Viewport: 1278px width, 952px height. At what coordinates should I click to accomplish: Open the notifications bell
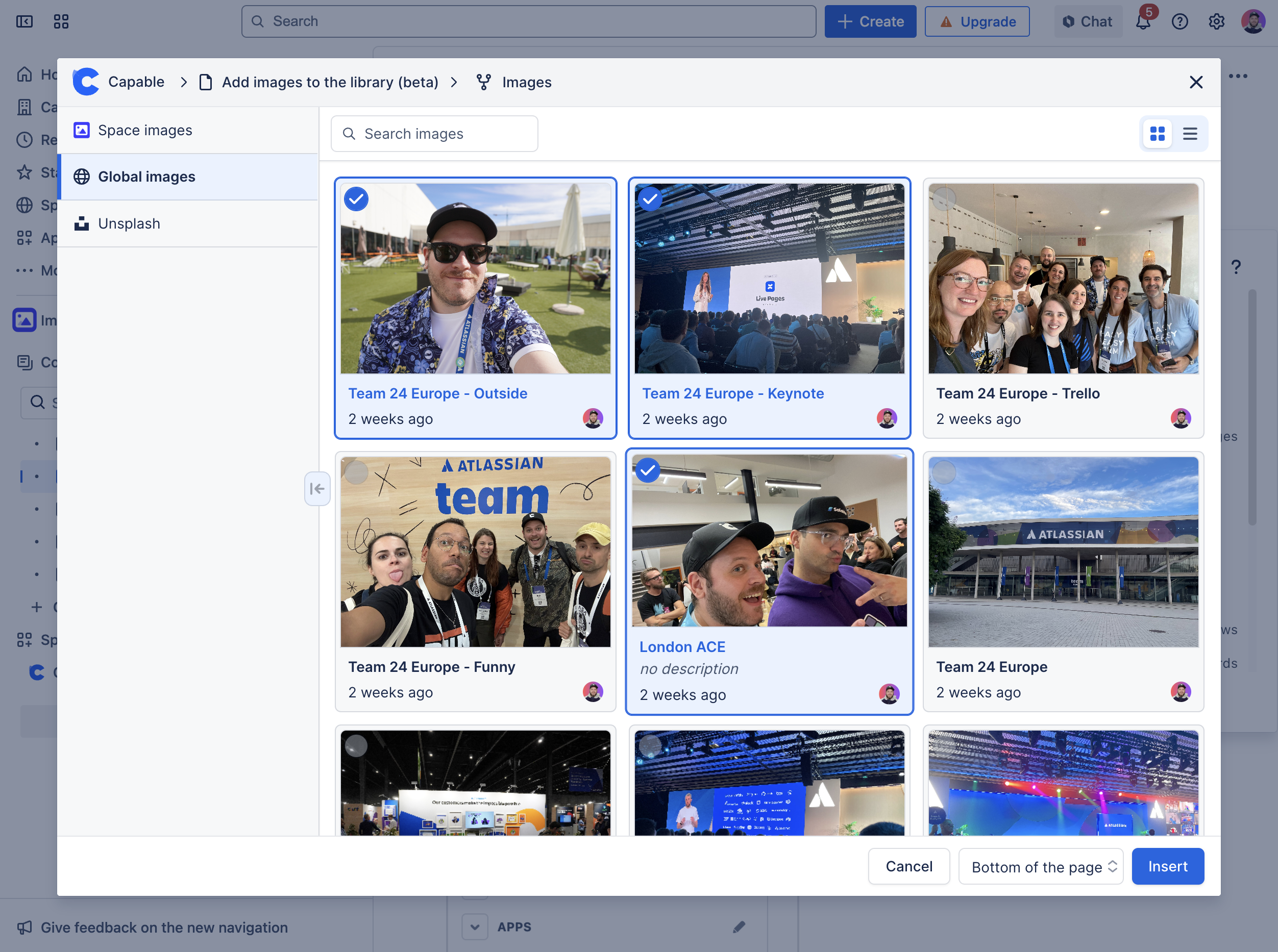(1143, 22)
